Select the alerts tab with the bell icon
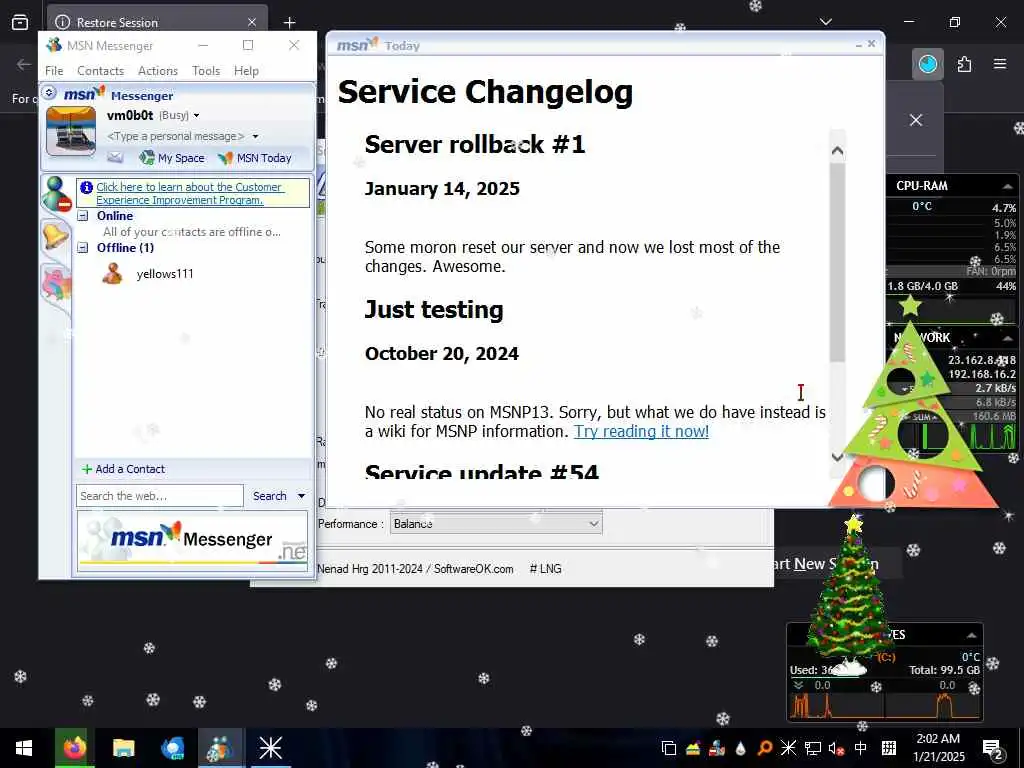 tap(56, 235)
